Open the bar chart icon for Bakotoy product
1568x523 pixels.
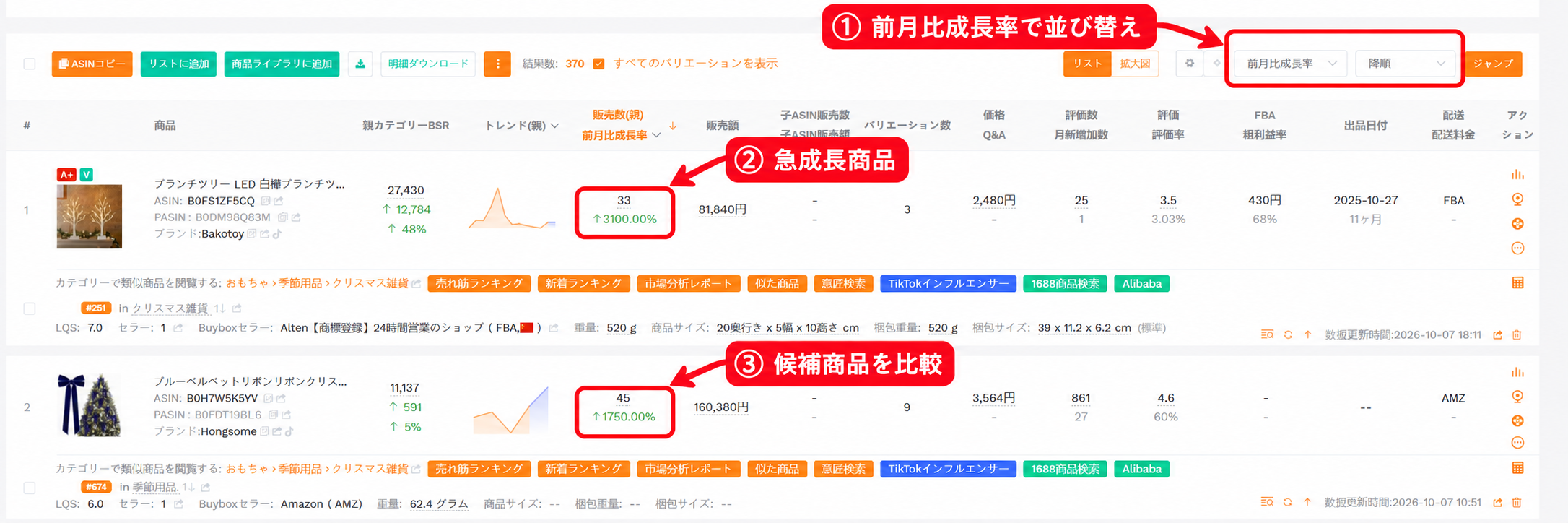1517,175
